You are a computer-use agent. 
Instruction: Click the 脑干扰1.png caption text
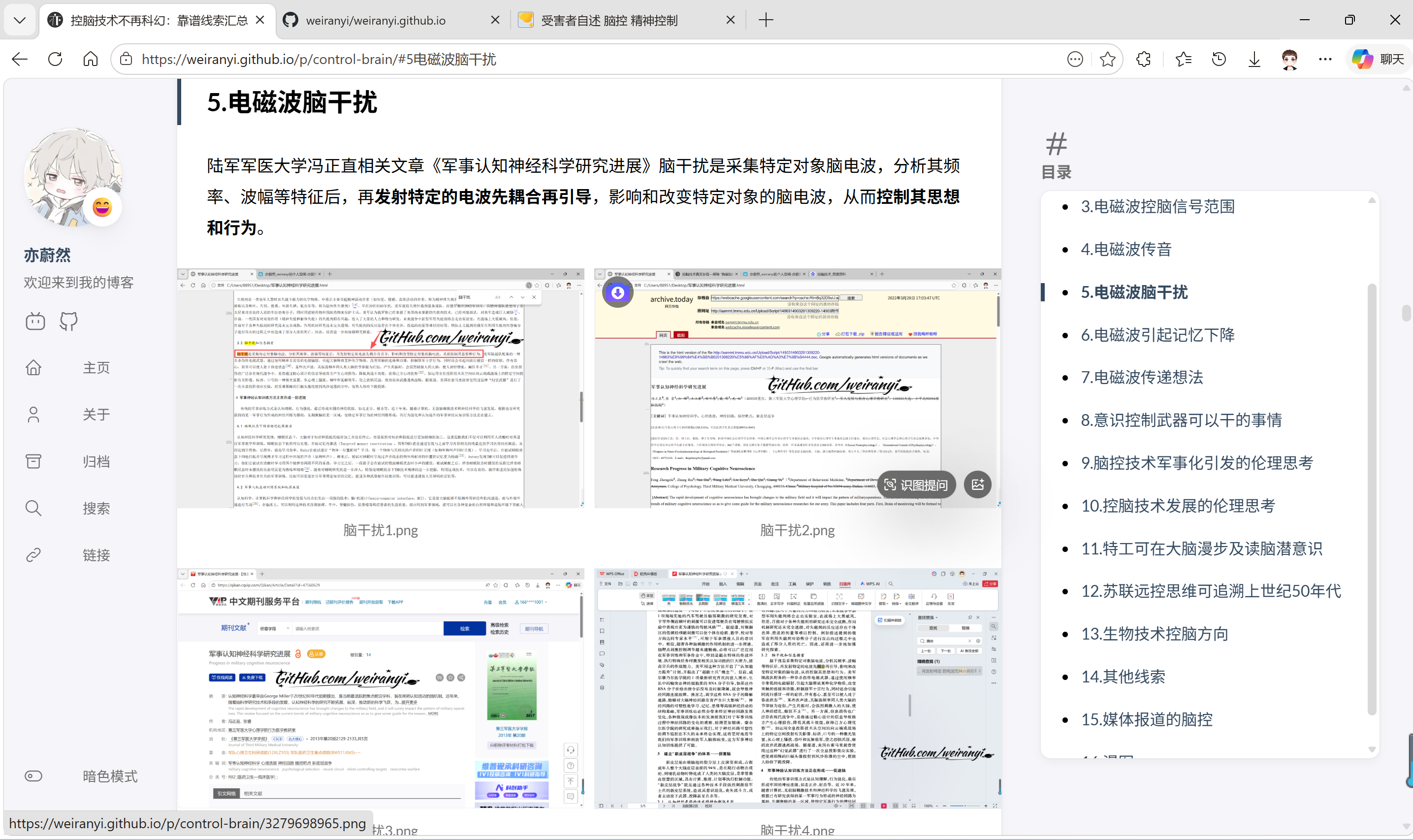[x=380, y=530]
